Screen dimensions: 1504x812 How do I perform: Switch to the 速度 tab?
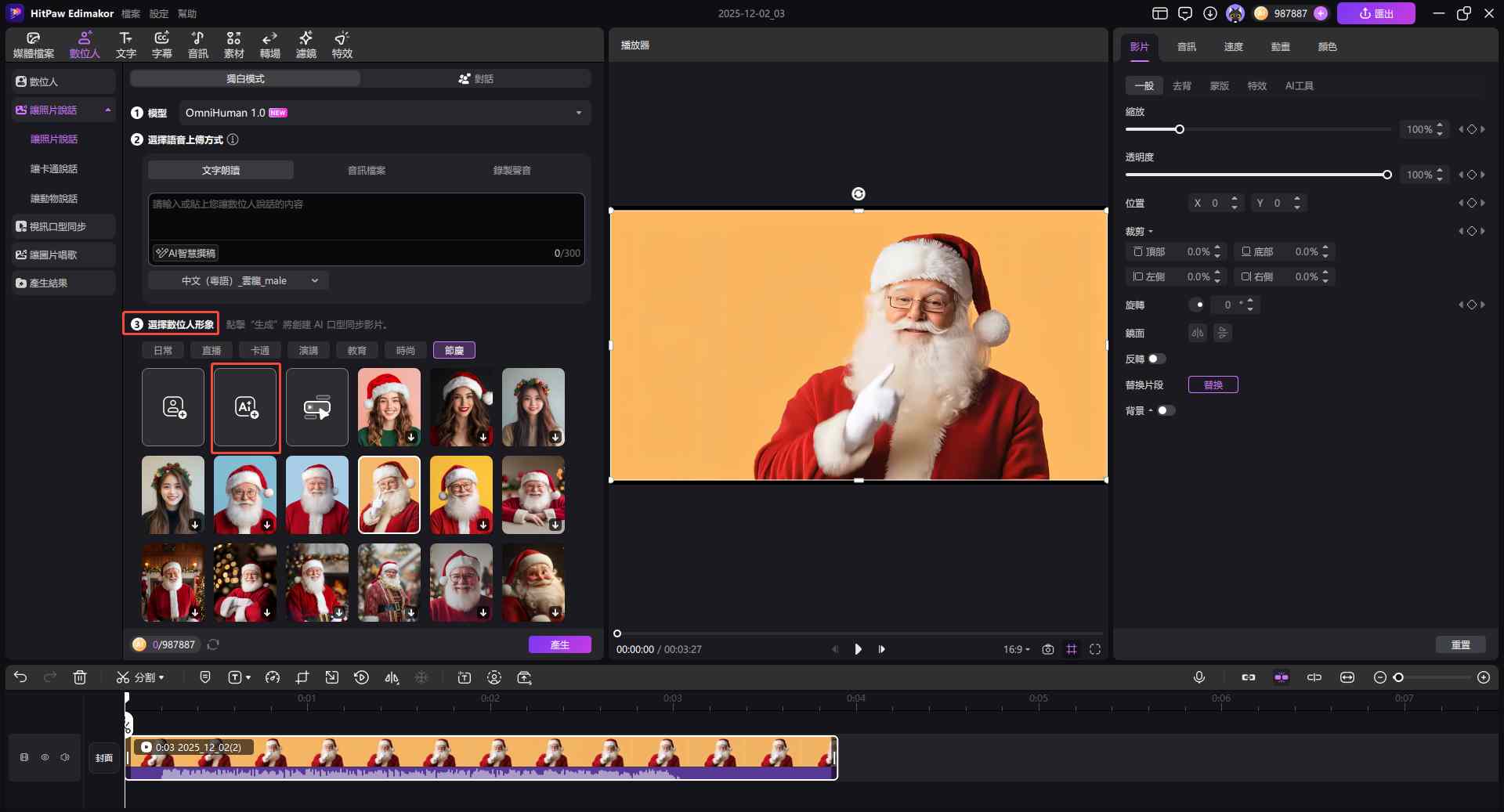(1233, 47)
